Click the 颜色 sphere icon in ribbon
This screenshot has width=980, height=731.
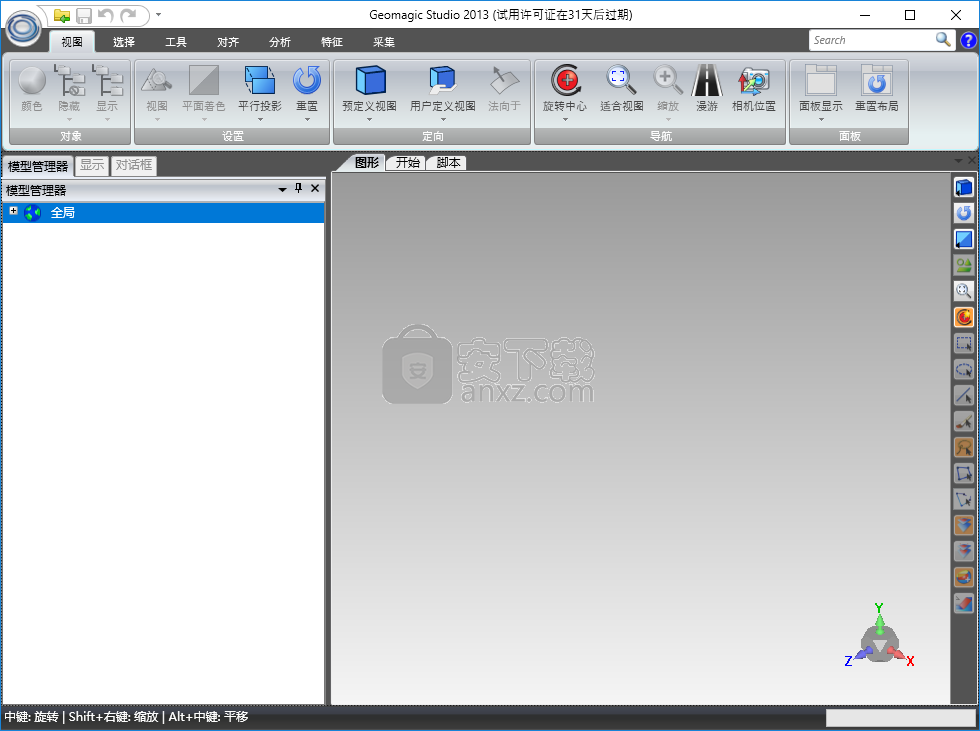point(32,81)
